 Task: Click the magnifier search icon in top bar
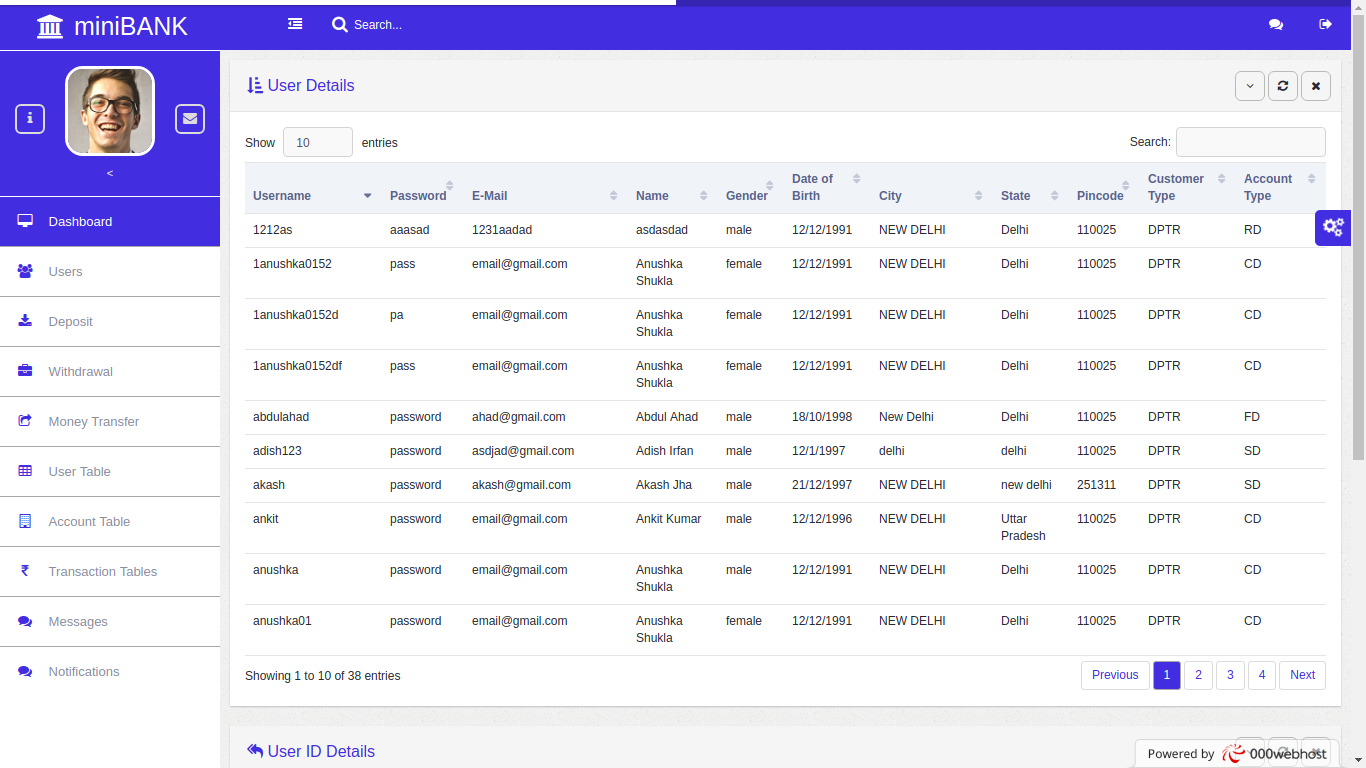340,24
